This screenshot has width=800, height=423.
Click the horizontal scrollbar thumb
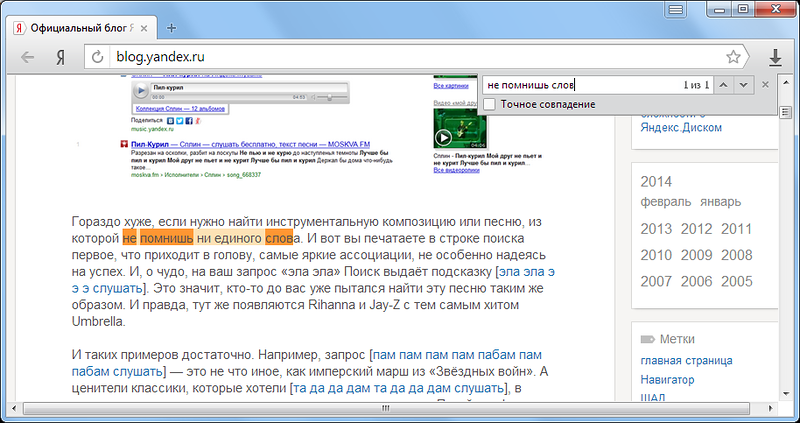pos(386,408)
